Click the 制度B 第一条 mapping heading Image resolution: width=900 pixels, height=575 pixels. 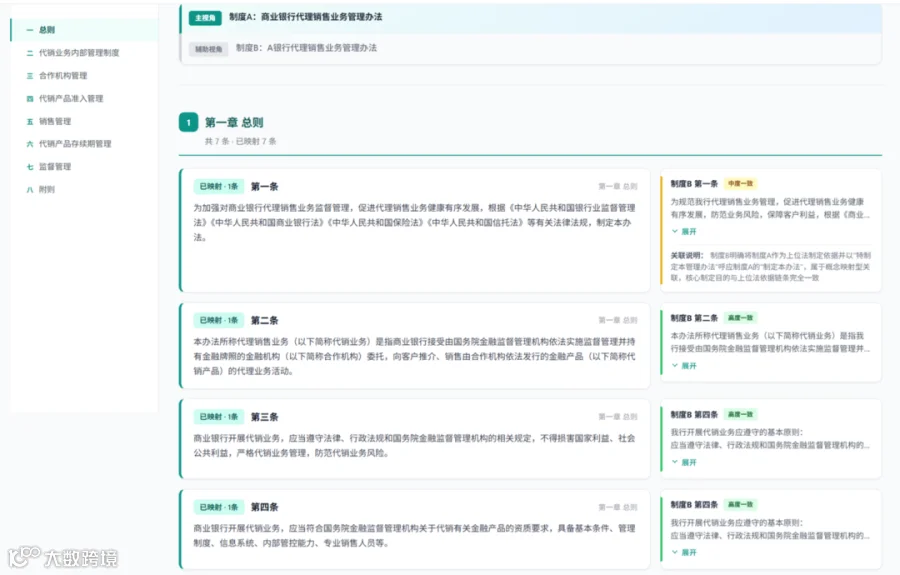694,184
